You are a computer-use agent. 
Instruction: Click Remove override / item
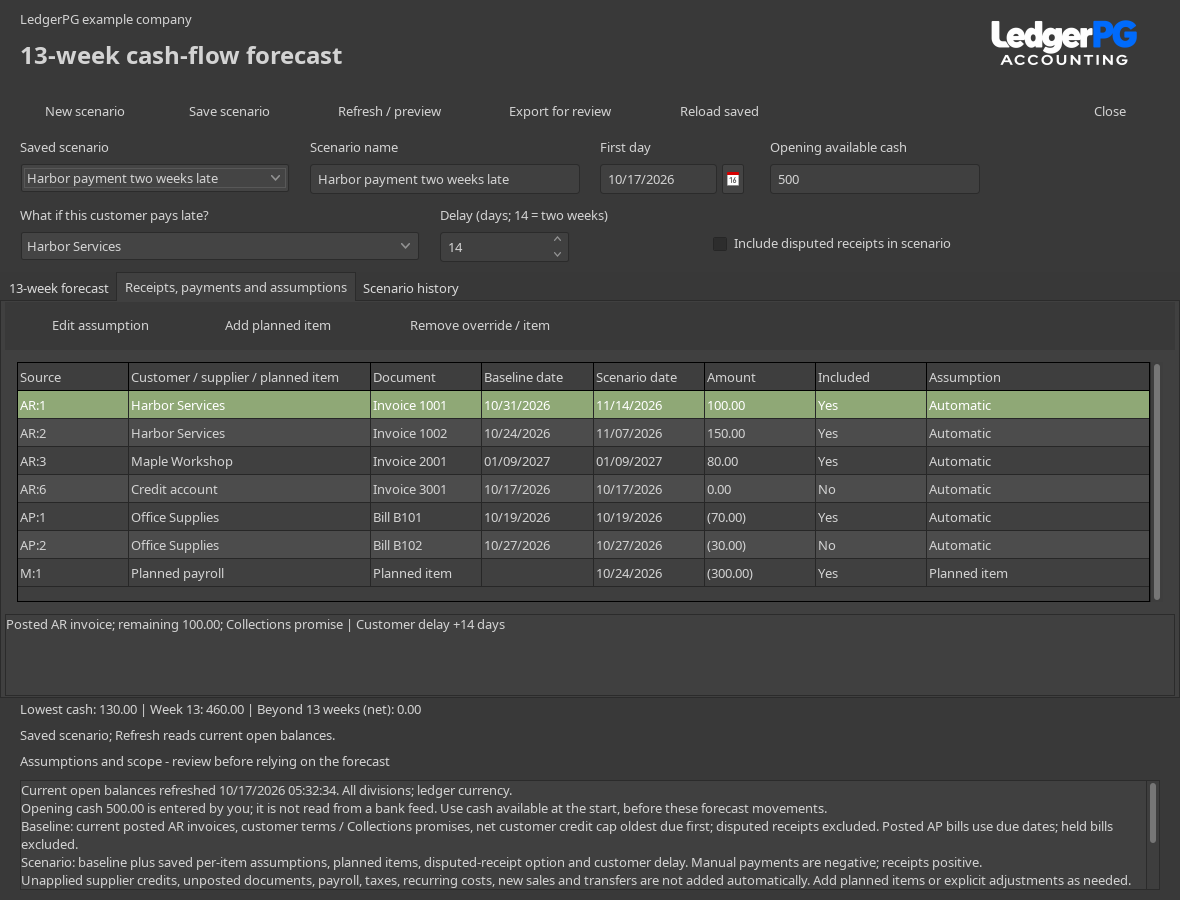(479, 326)
